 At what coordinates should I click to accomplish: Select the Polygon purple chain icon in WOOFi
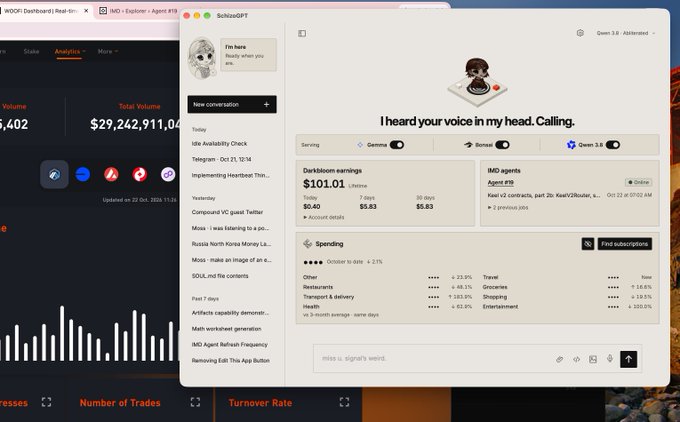click(168, 174)
